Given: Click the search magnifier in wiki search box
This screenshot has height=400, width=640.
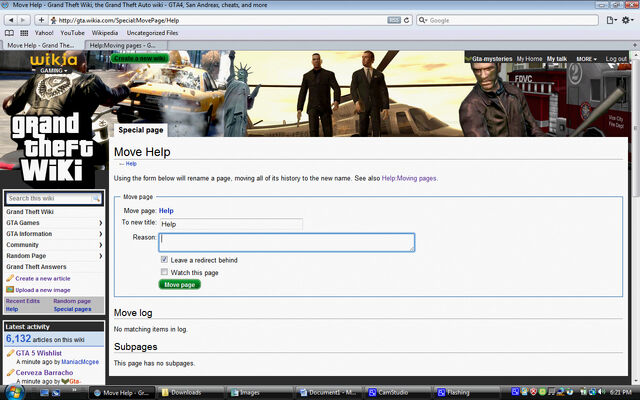Looking at the screenshot, I should coord(96,198).
